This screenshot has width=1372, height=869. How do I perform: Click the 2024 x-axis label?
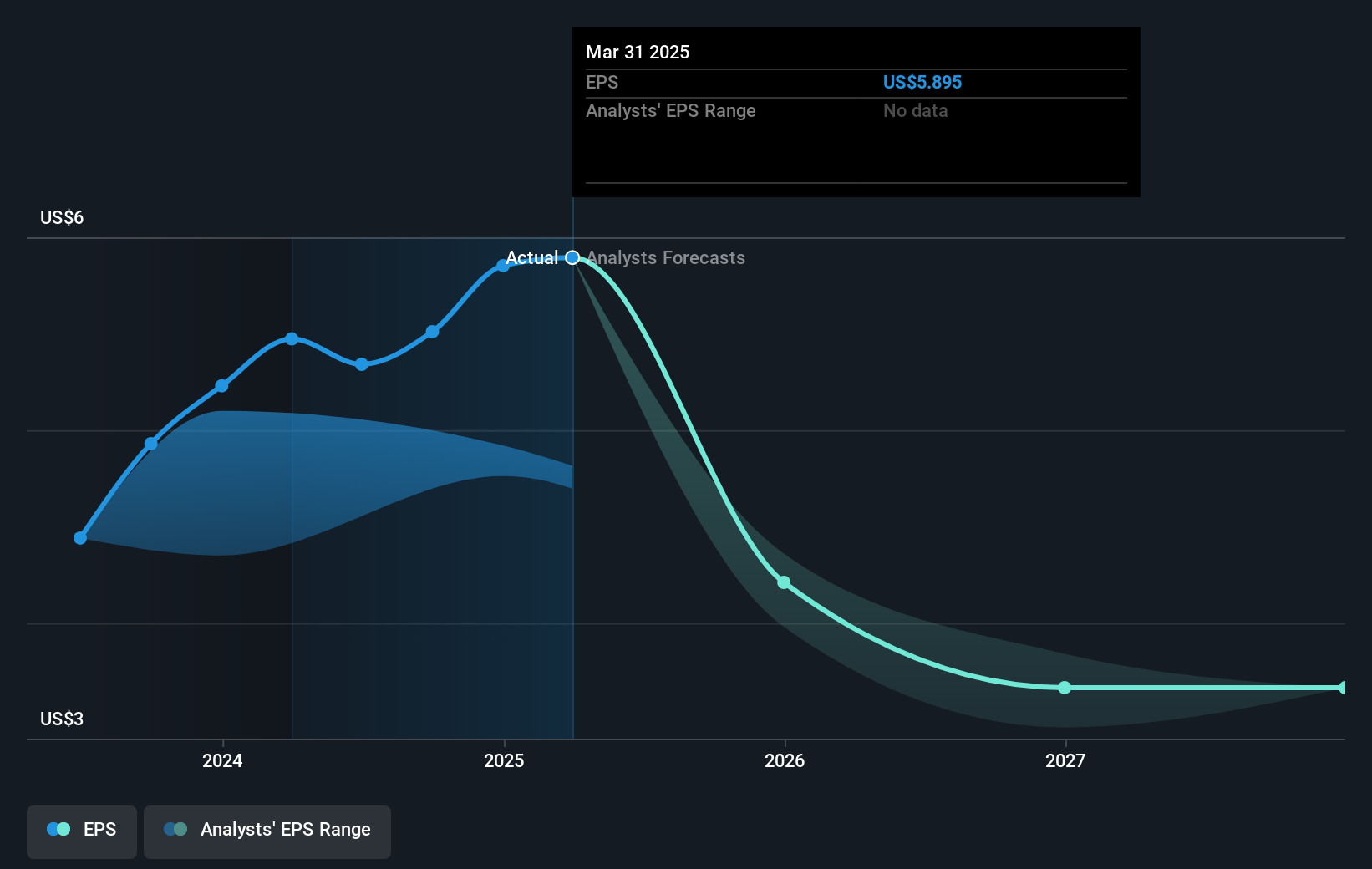(222, 760)
